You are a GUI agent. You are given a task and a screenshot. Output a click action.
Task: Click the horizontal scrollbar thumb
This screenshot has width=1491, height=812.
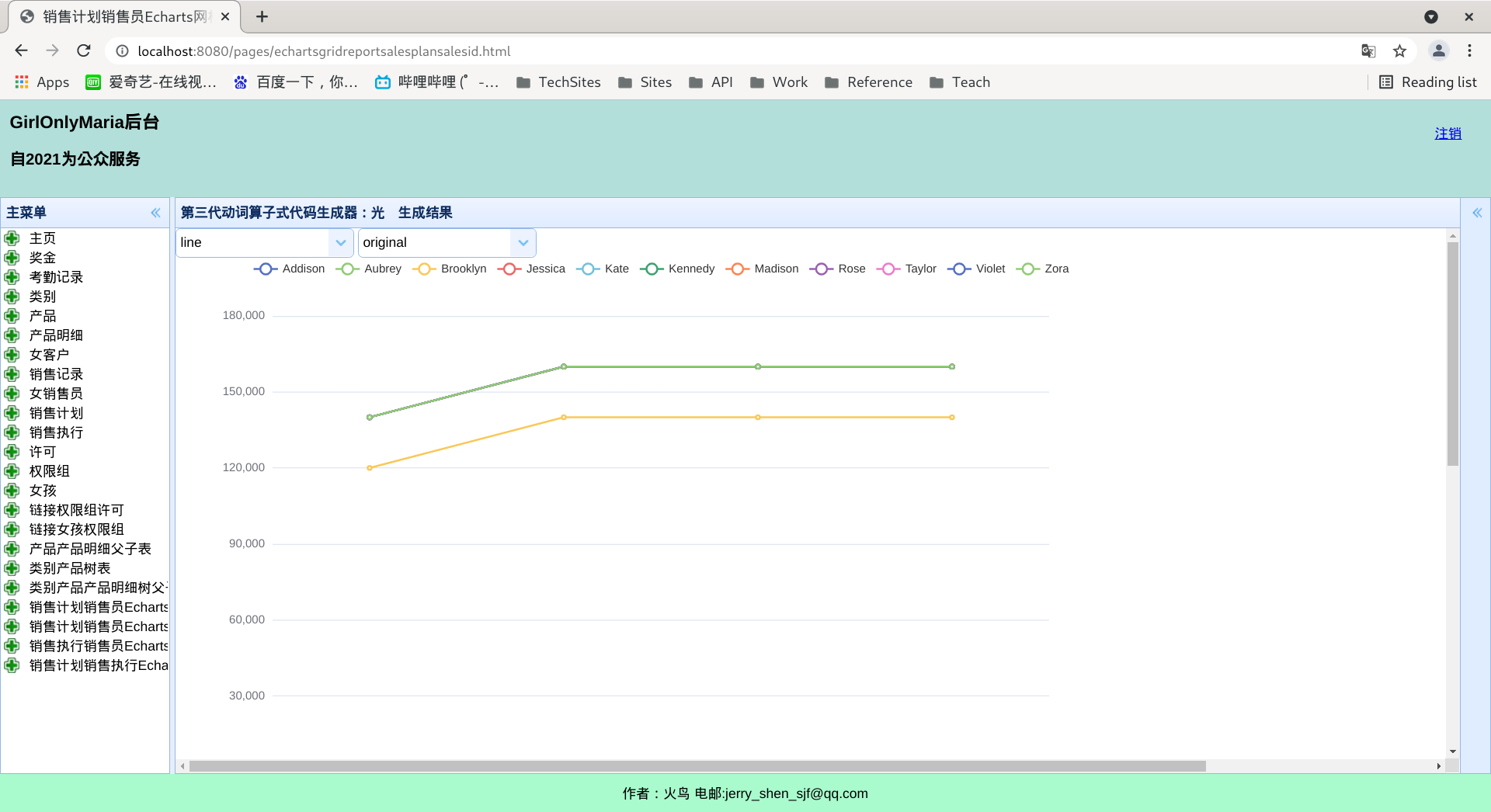(697, 766)
